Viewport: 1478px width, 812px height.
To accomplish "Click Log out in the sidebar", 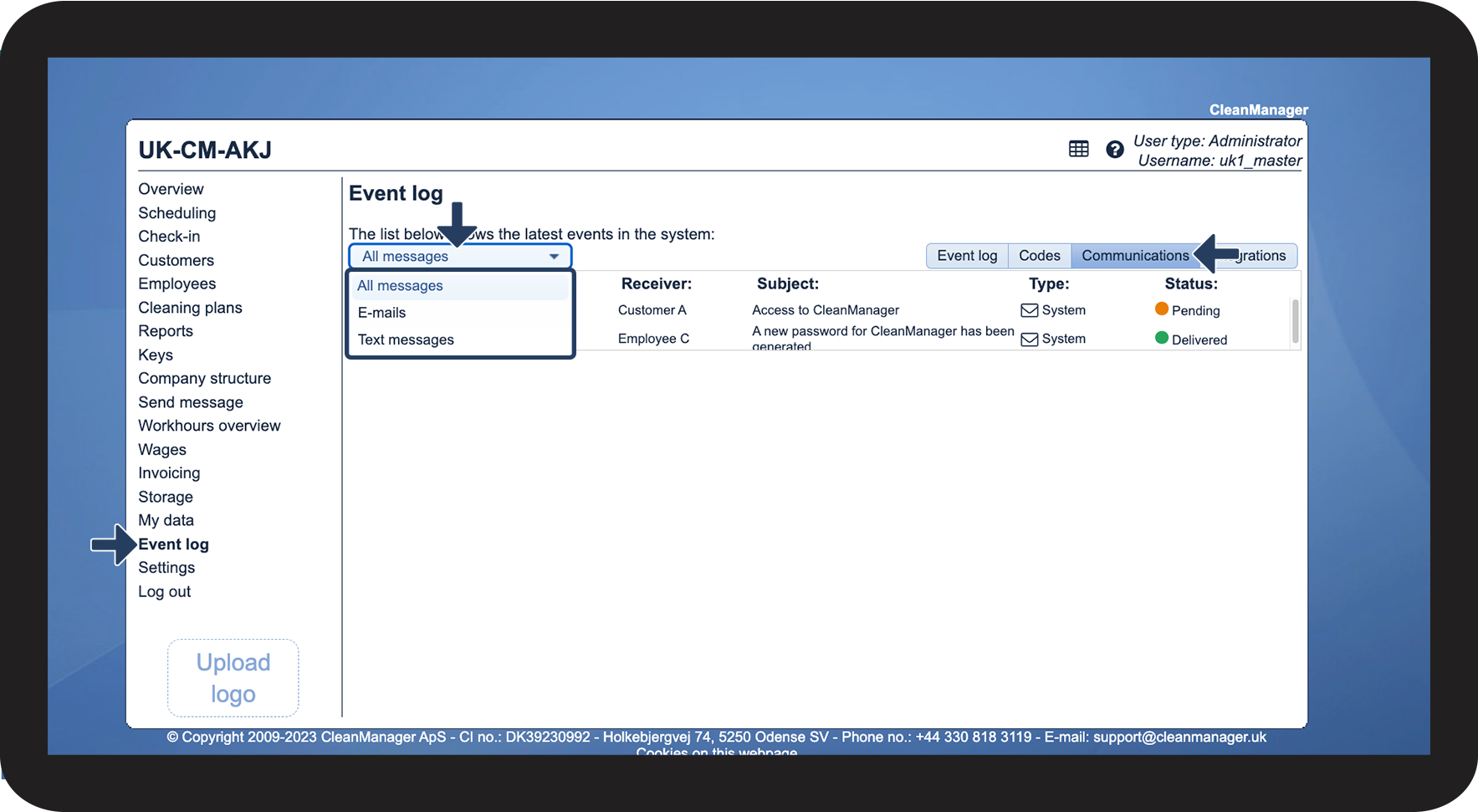I will pos(165,592).
